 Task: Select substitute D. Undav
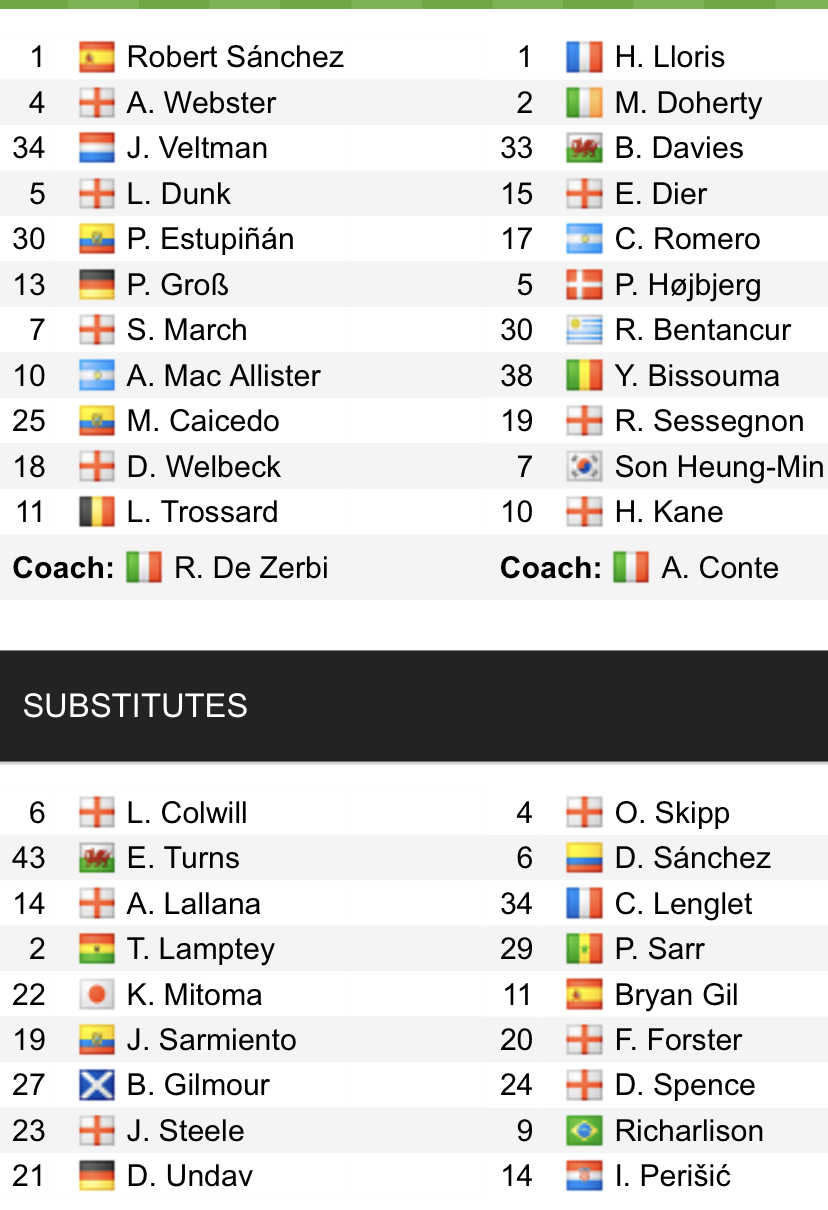(x=190, y=1176)
